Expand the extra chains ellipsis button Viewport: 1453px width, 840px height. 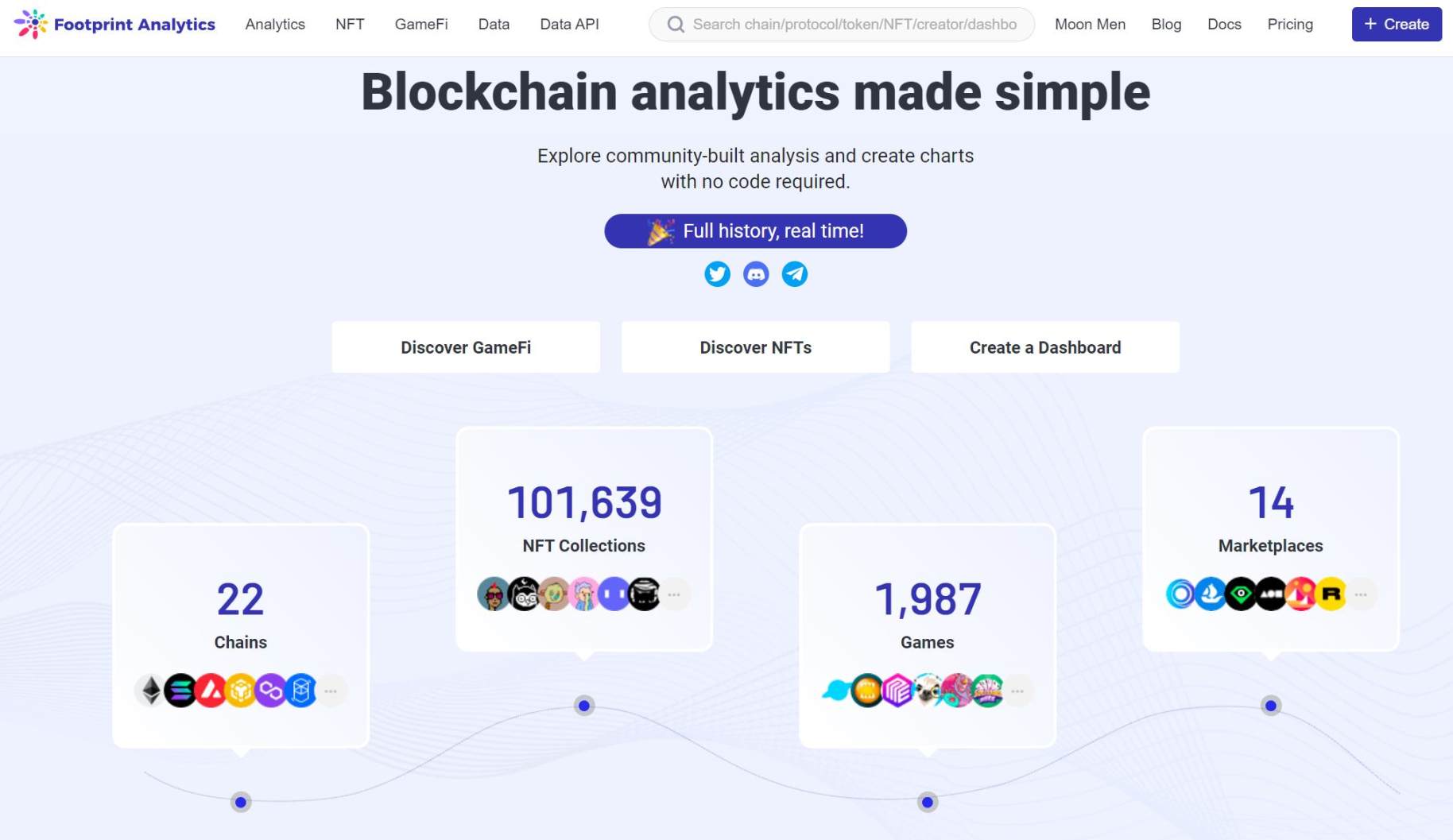332,690
